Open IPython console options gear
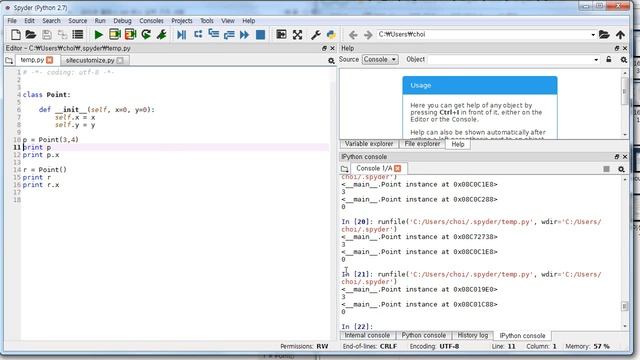Screen dimensions: 640x360 621,169
